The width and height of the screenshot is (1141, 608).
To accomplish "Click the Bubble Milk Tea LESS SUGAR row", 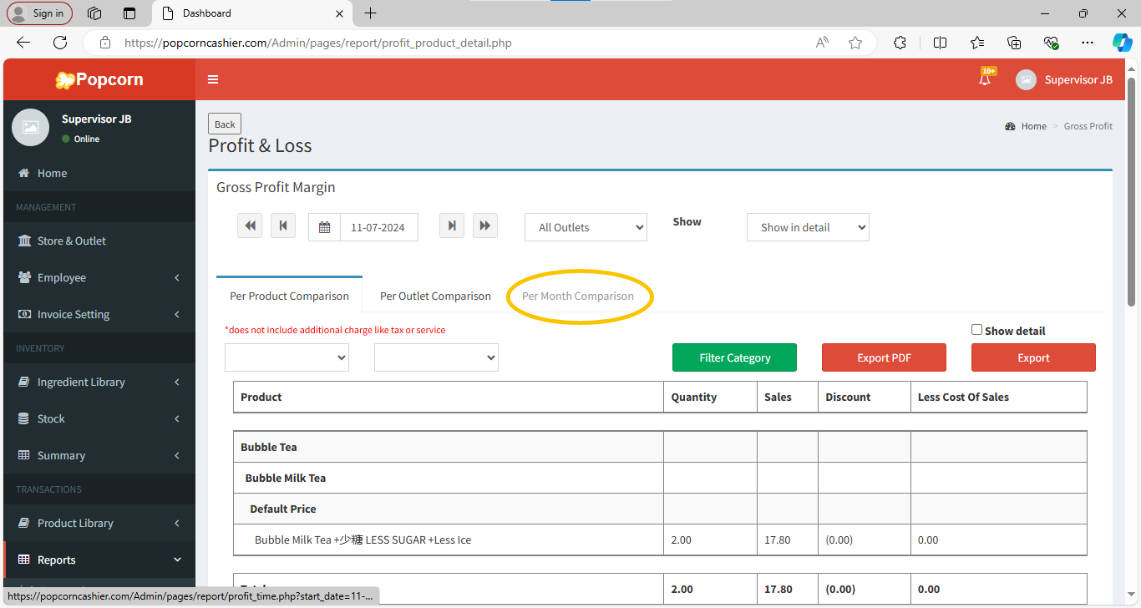I will click(660, 540).
